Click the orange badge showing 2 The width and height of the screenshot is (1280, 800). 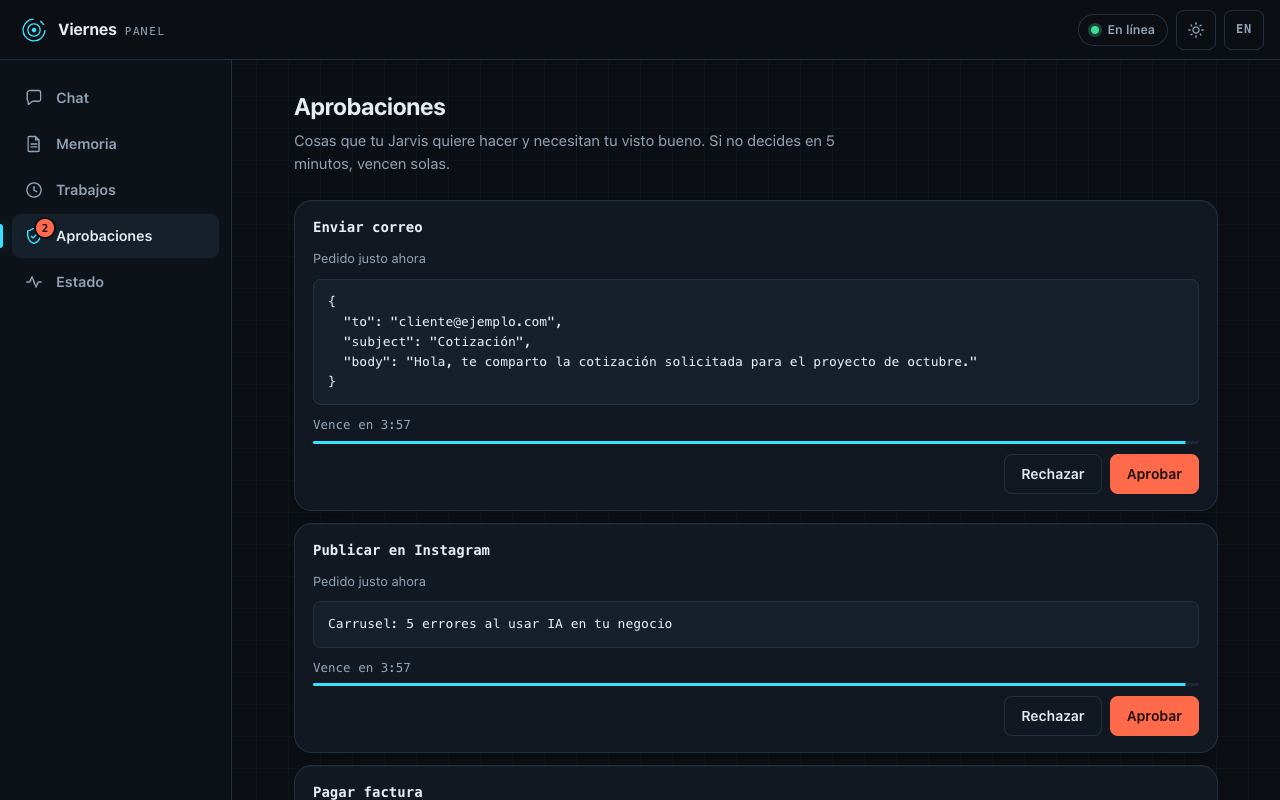point(44,228)
